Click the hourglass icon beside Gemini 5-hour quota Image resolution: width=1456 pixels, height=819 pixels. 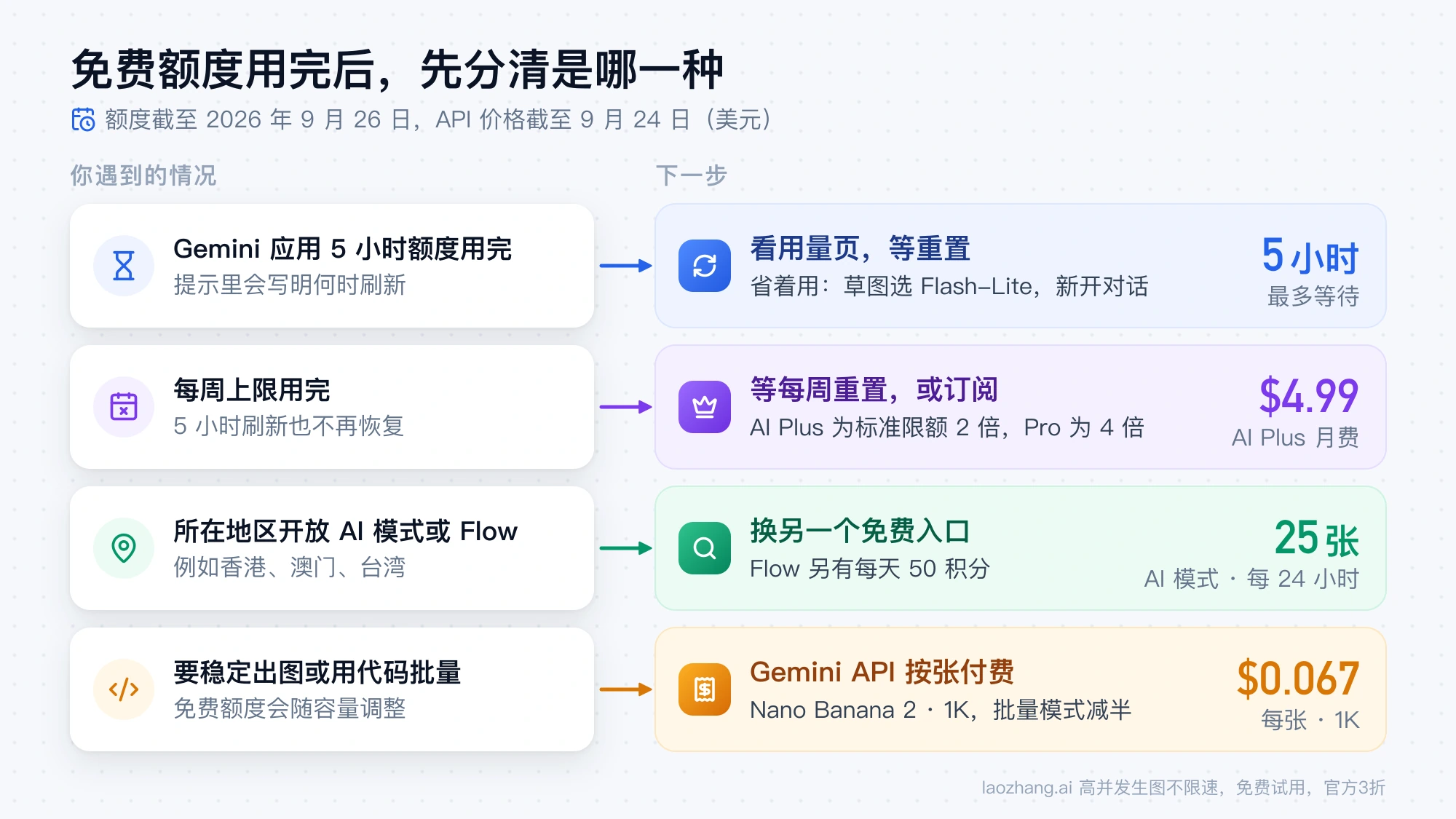pos(124,266)
